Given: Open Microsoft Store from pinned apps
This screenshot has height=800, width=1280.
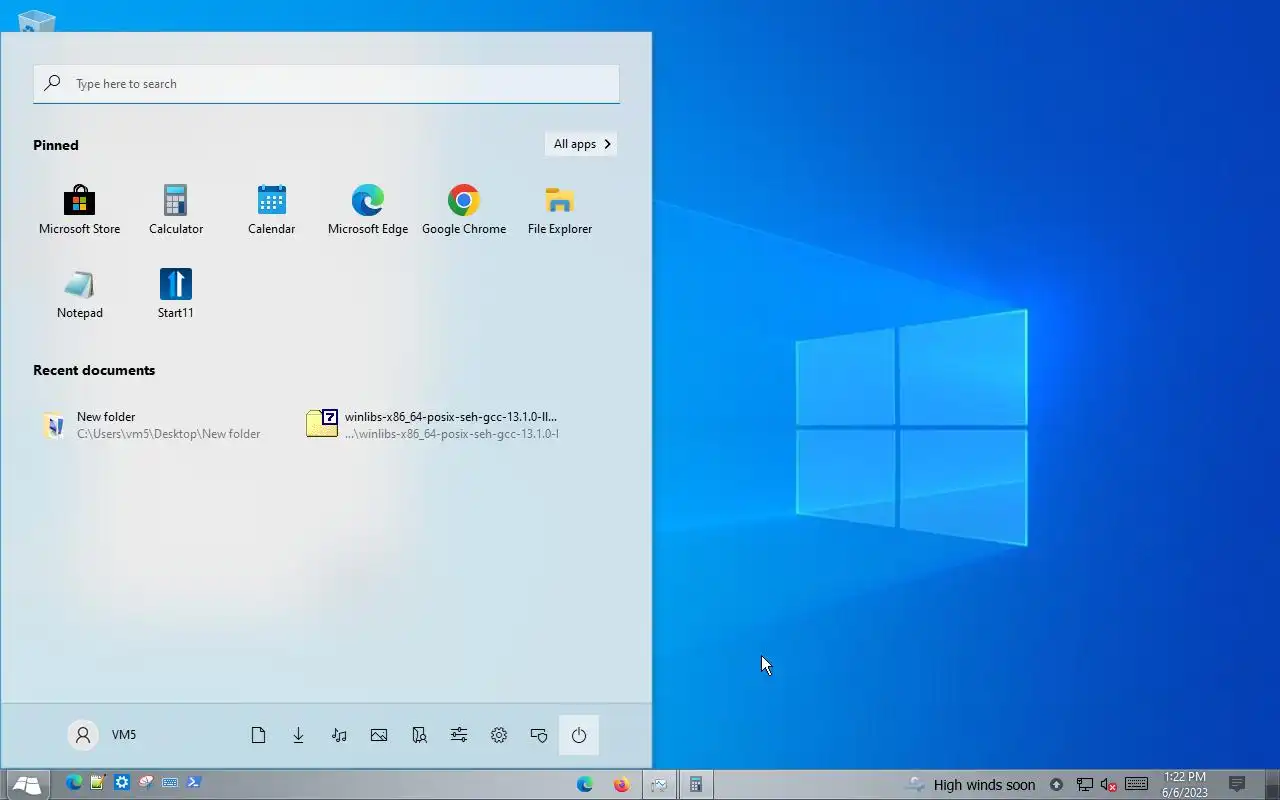Looking at the screenshot, I should click(79, 210).
